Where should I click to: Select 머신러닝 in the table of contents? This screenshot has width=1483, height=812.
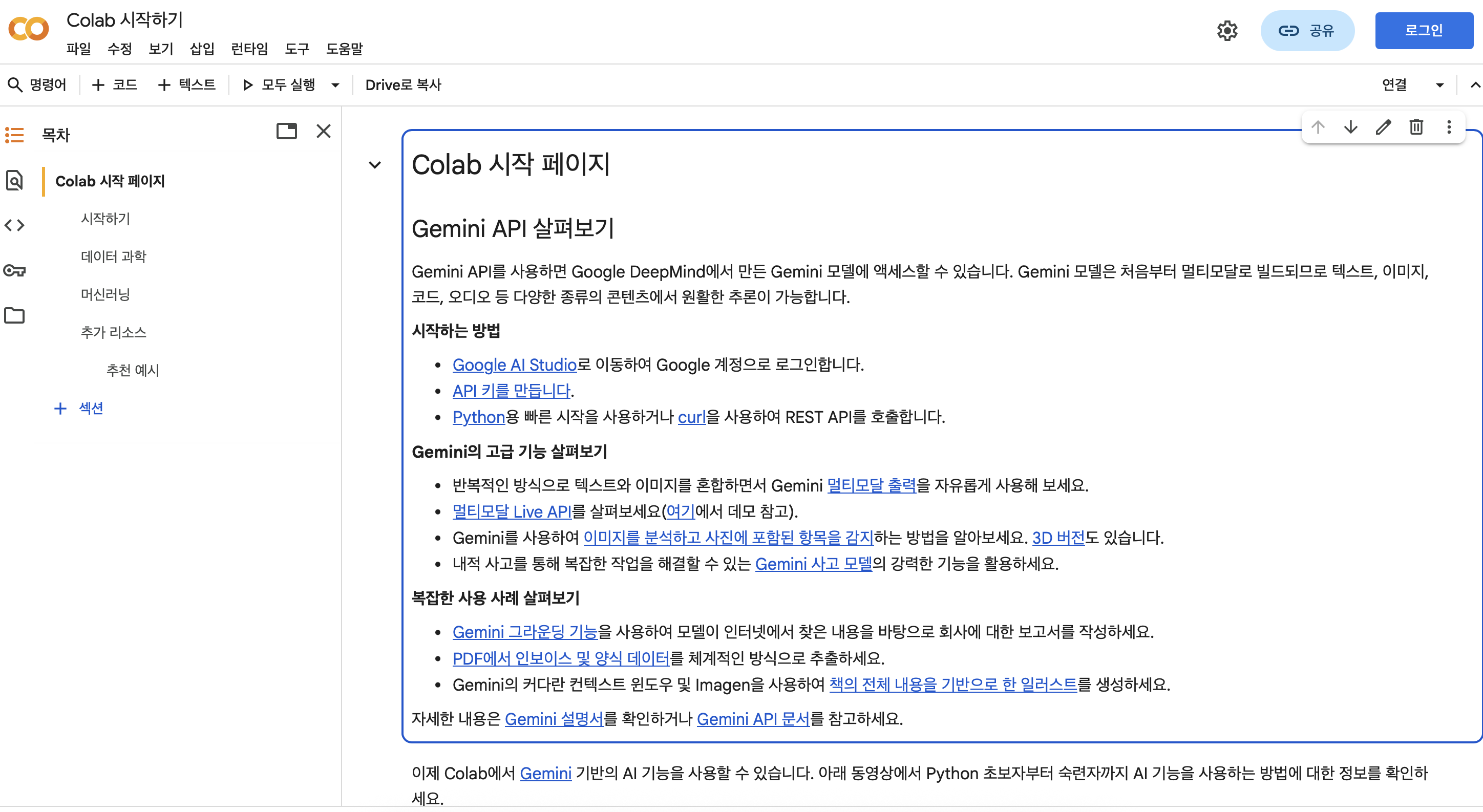coord(105,295)
